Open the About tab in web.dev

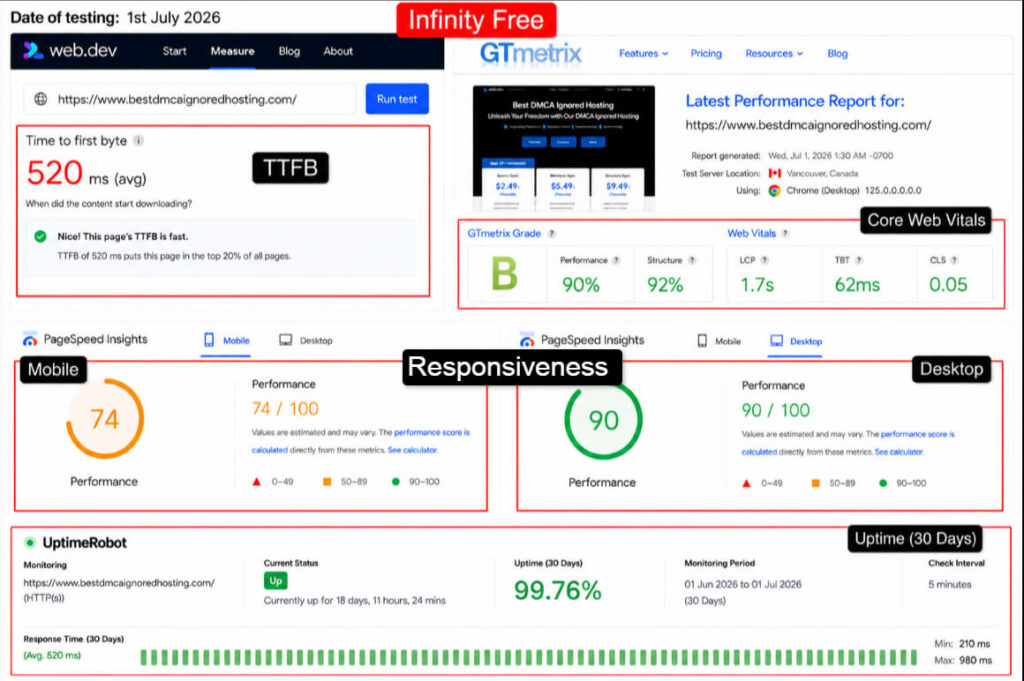pos(338,51)
